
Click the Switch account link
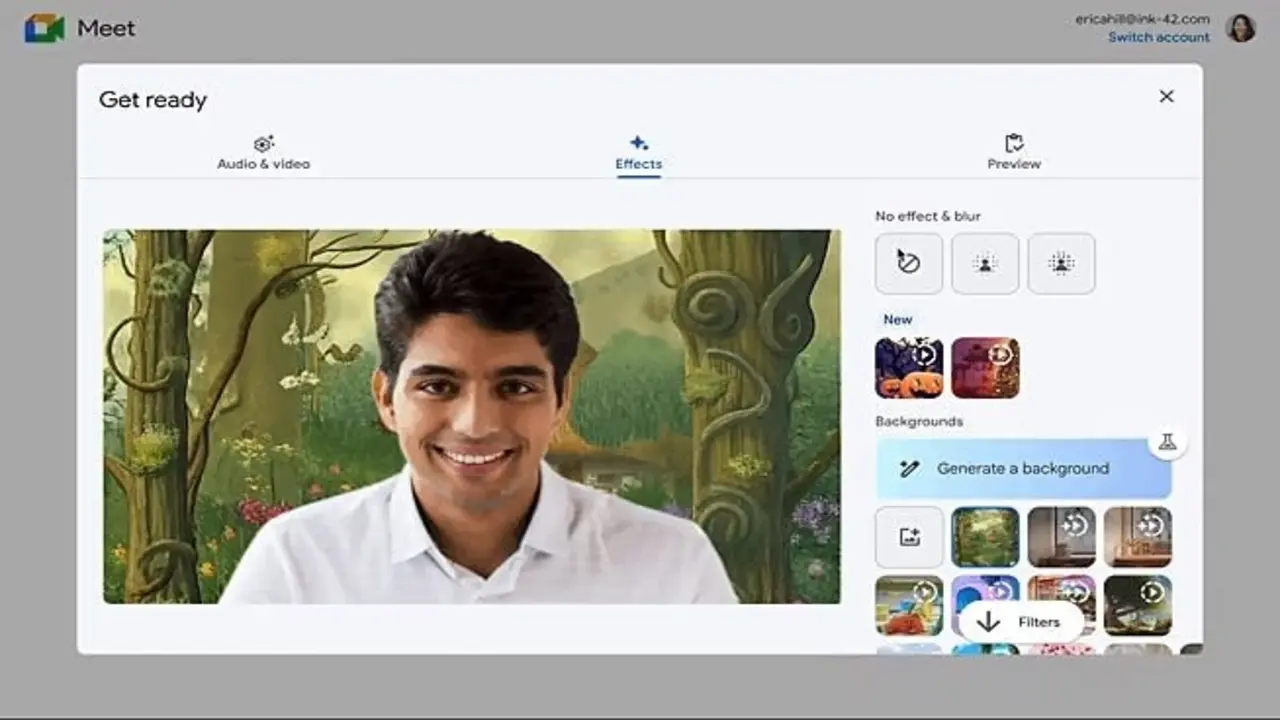(1158, 37)
